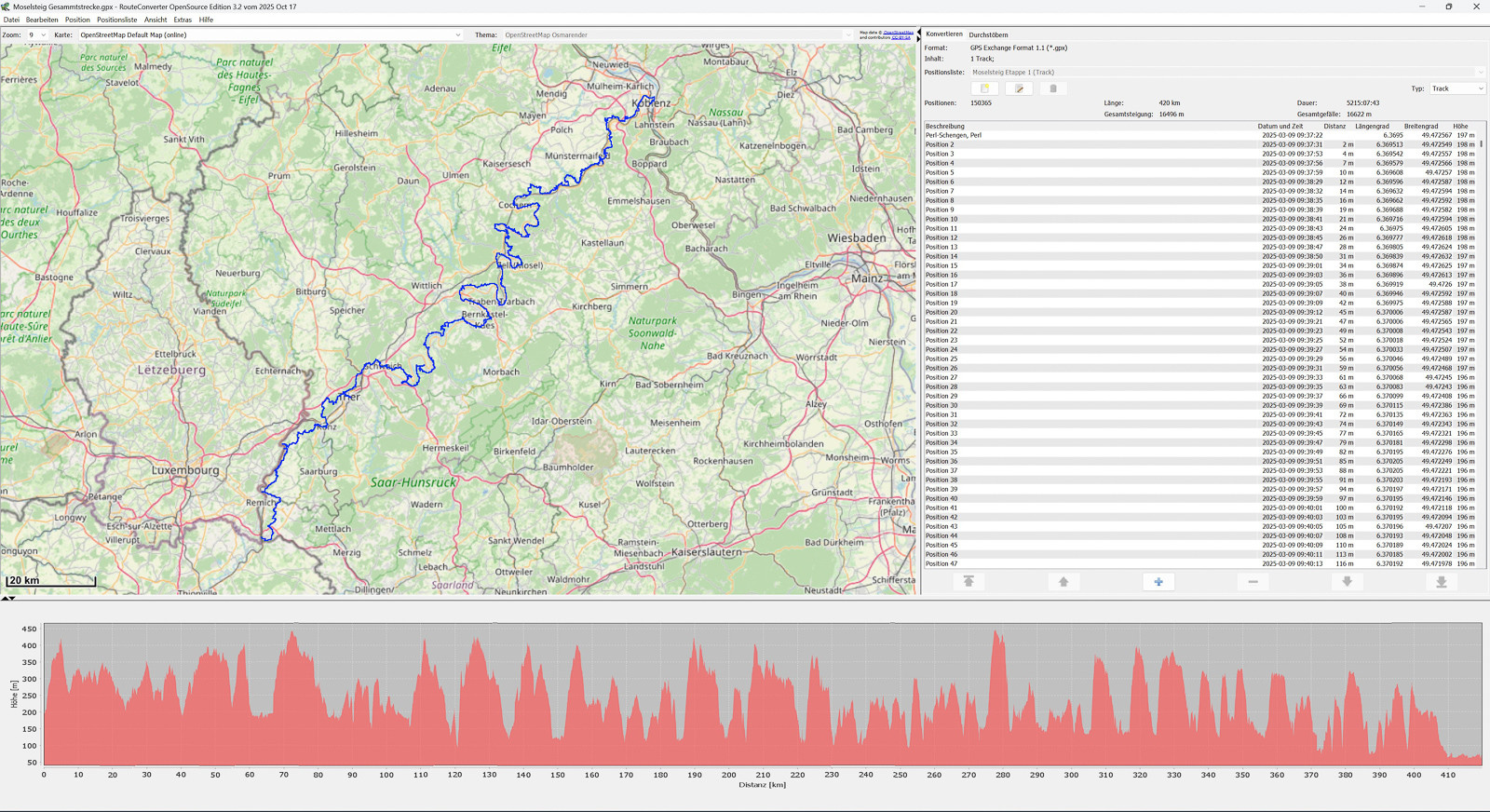The width and height of the screenshot is (1490, 812).
Task: Open the Extras menu
Action: (x=183, y=20)
